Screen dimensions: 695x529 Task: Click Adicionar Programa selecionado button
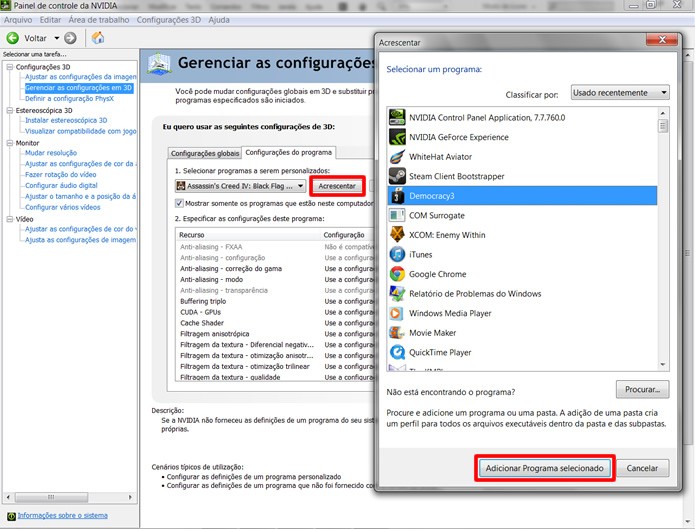tap(544, 468)
